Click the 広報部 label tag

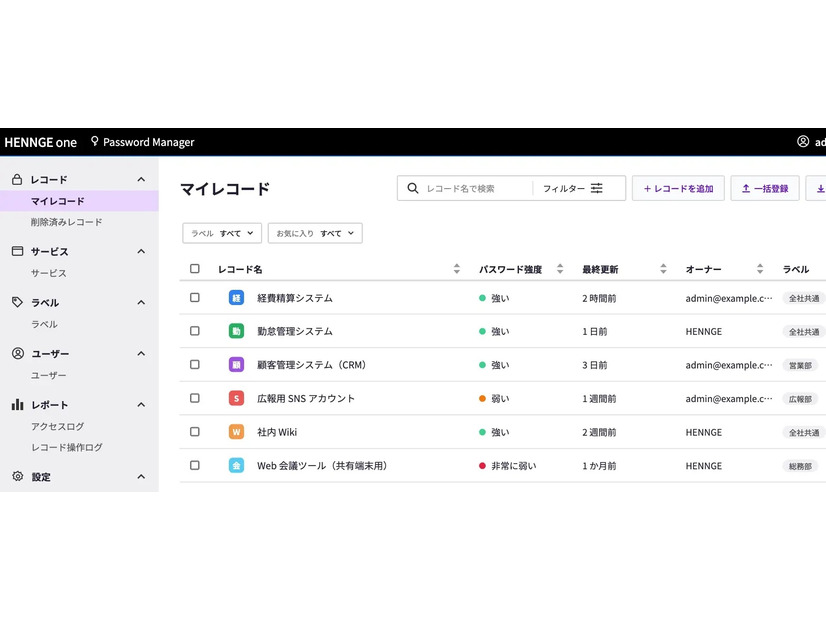pyautogui.click(x=800, y=399)
